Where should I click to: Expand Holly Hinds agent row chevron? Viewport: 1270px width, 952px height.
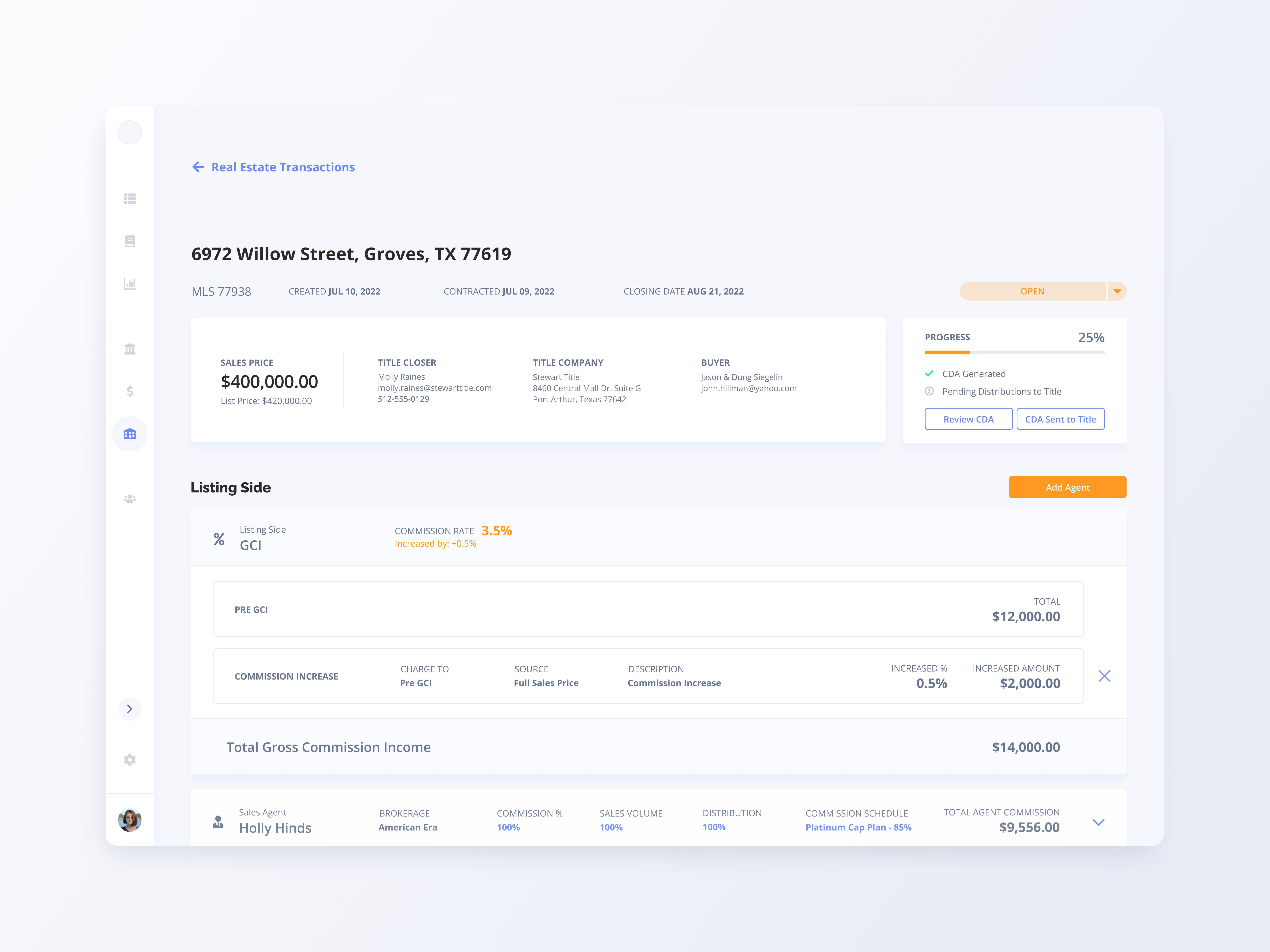pyautogui.click(x=1098, y=822)
